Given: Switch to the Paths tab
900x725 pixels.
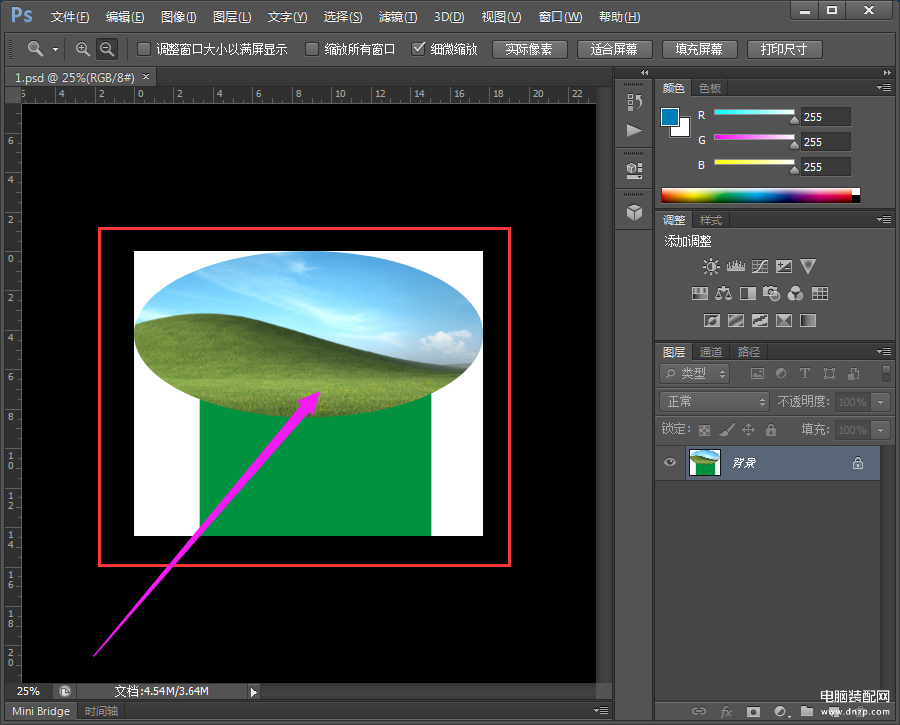Looking at the screenshot, I should [x=749, y=352].
